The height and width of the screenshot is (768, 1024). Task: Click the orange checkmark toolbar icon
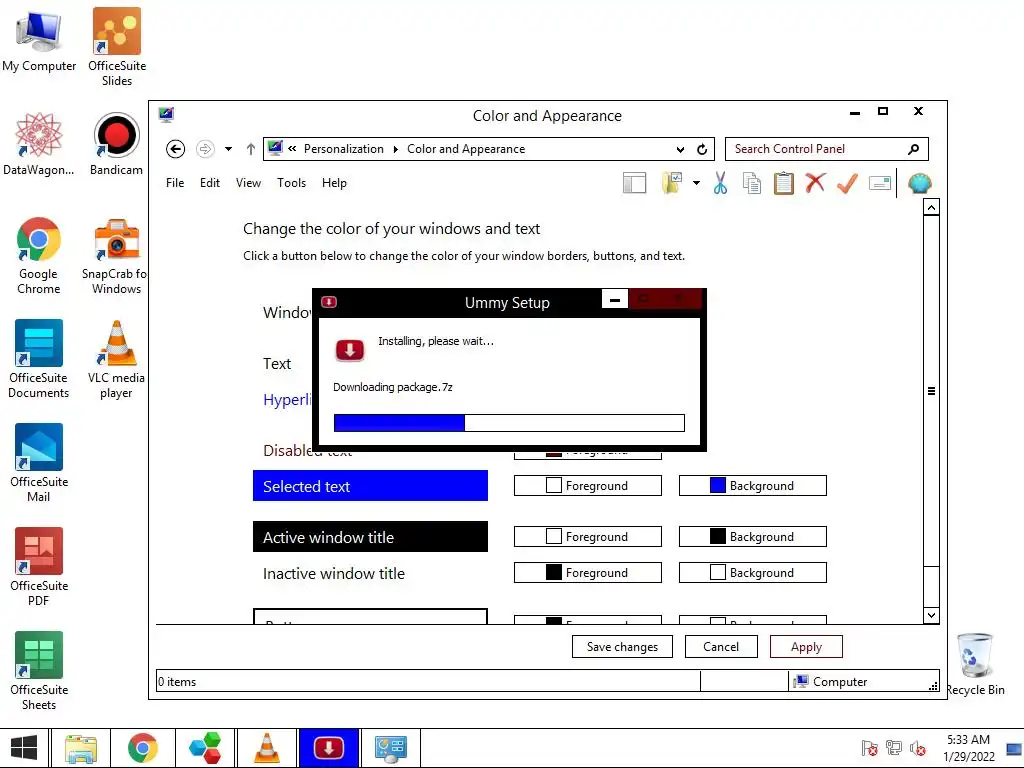pyautogui.click(x=847, y=183)
